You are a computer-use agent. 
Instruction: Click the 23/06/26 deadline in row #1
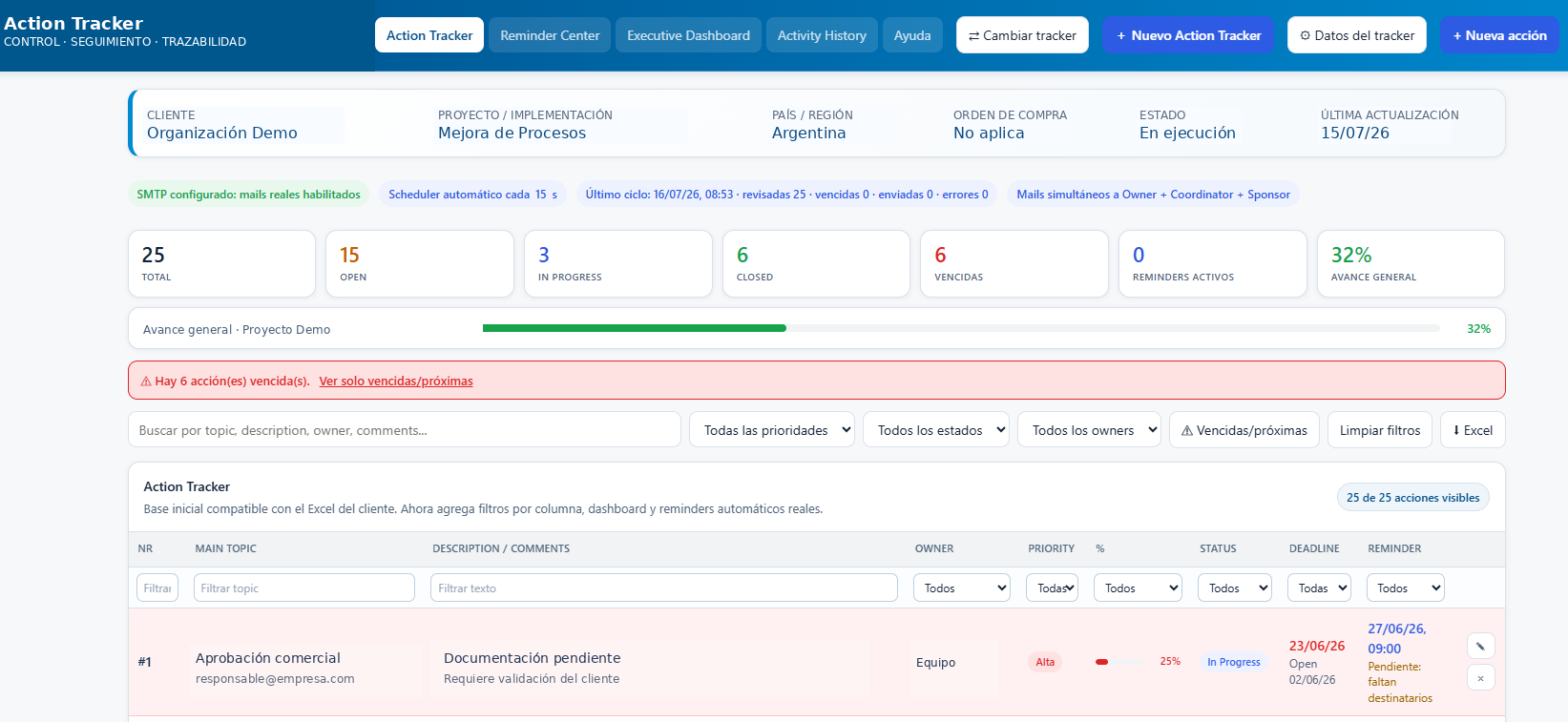(1317, 646)
